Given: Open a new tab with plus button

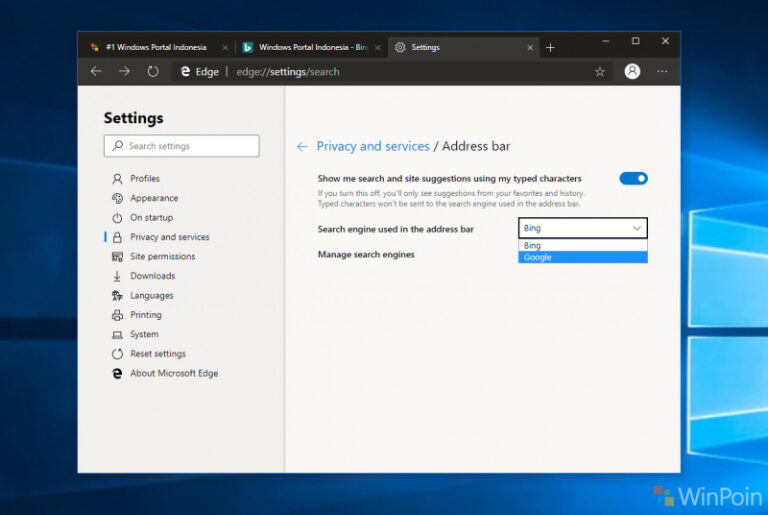Looking at the screenshot, I should (x=550, y=48).
